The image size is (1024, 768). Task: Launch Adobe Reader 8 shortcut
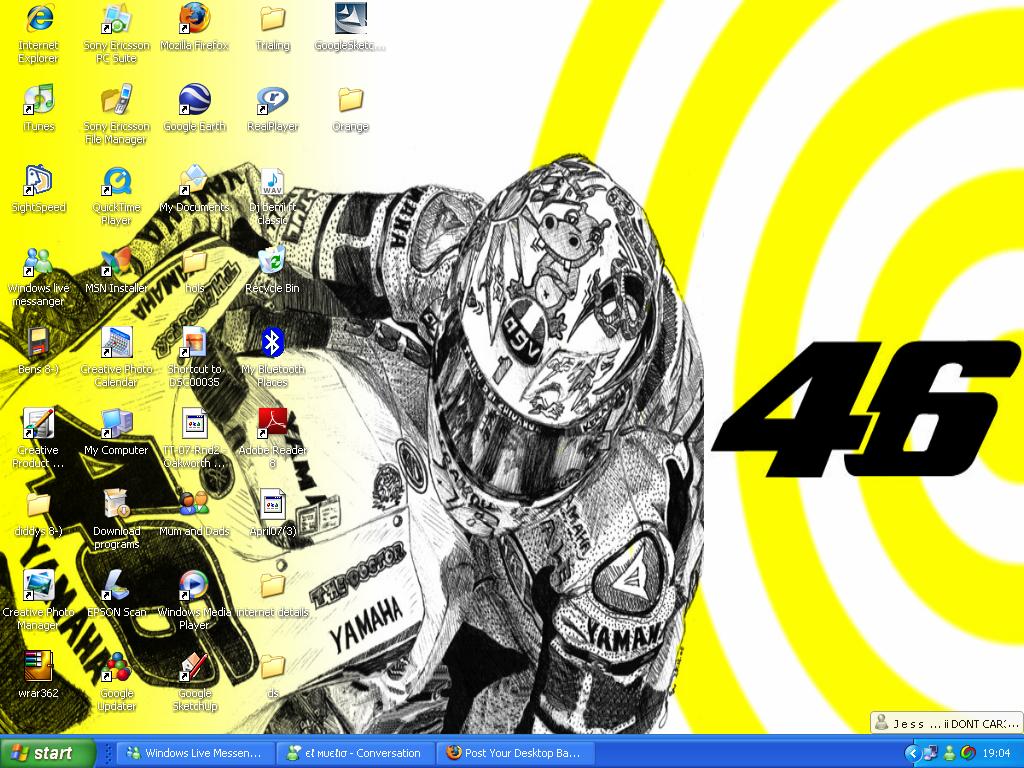tap(272, 424)
